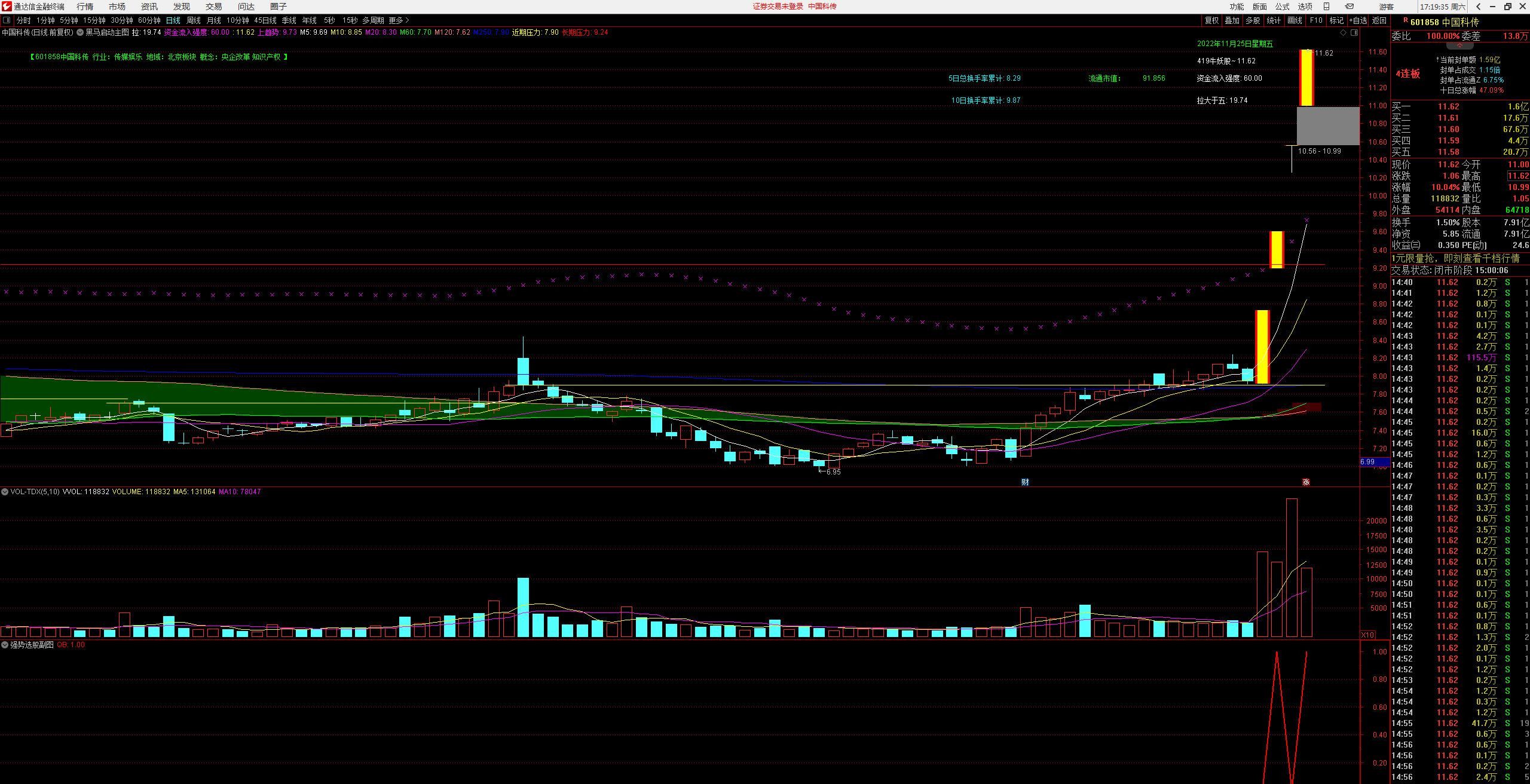Screen dimensions: 1530x784
Task: Click the mobile phone icon in title bar
Action: (x=1326, y=7)
